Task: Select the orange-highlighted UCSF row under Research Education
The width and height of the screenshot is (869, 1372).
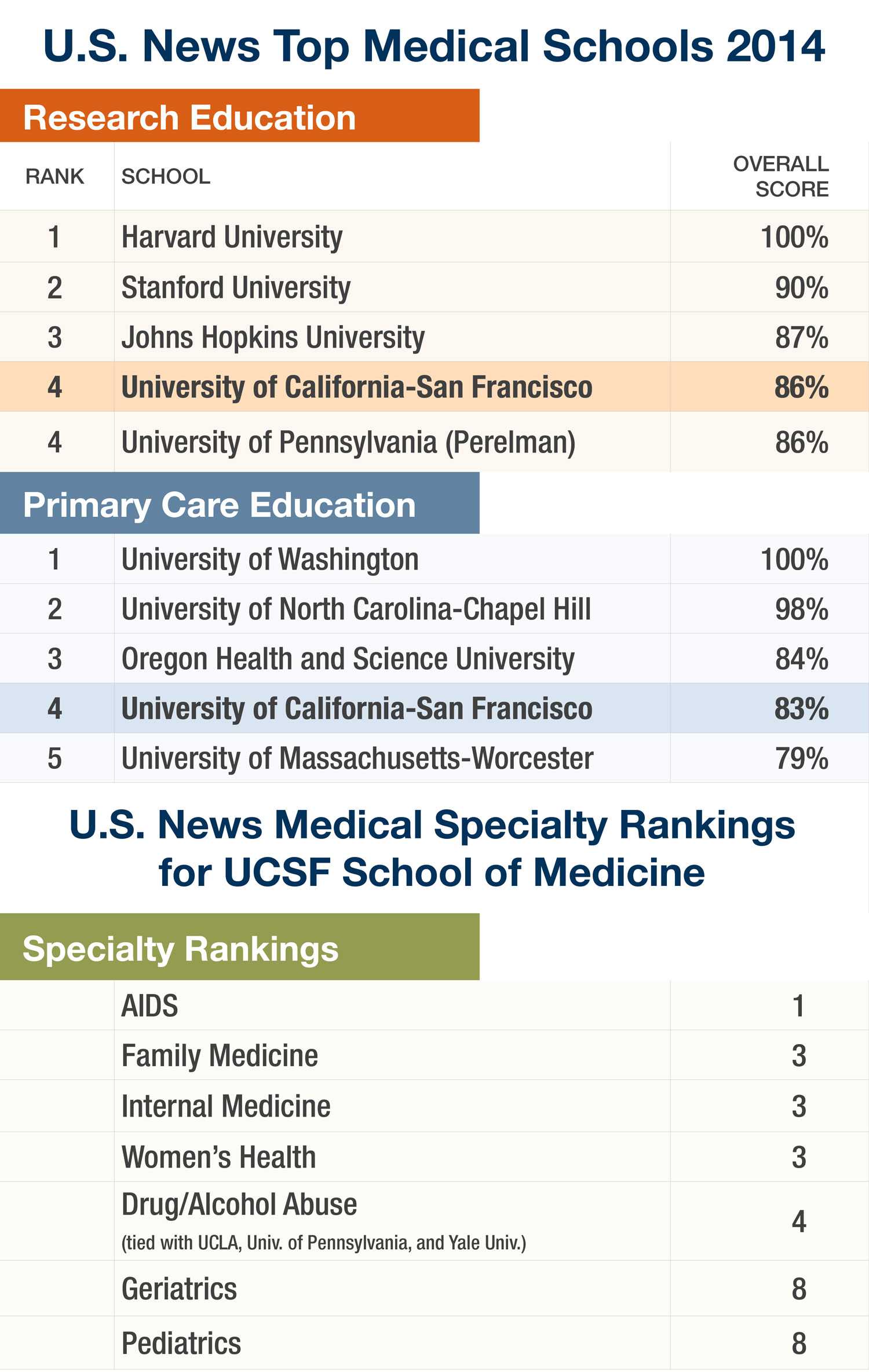Action: [356, 387]
